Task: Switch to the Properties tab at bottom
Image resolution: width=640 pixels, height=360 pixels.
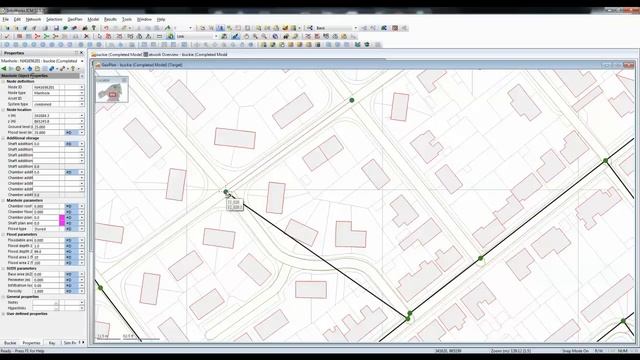Action: tap(31, 343)
